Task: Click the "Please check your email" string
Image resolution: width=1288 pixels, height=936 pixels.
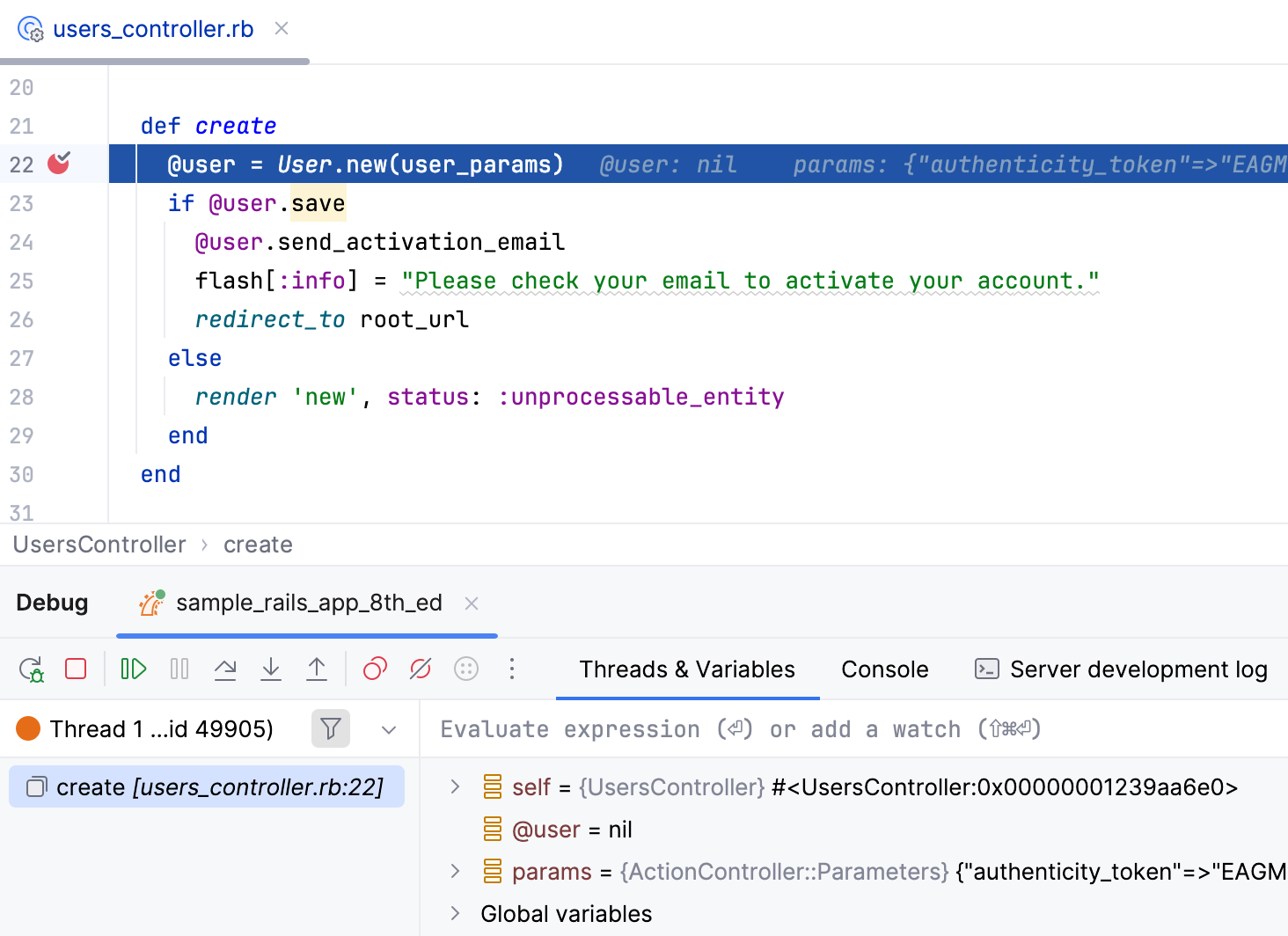Action: tap(750, 281)
